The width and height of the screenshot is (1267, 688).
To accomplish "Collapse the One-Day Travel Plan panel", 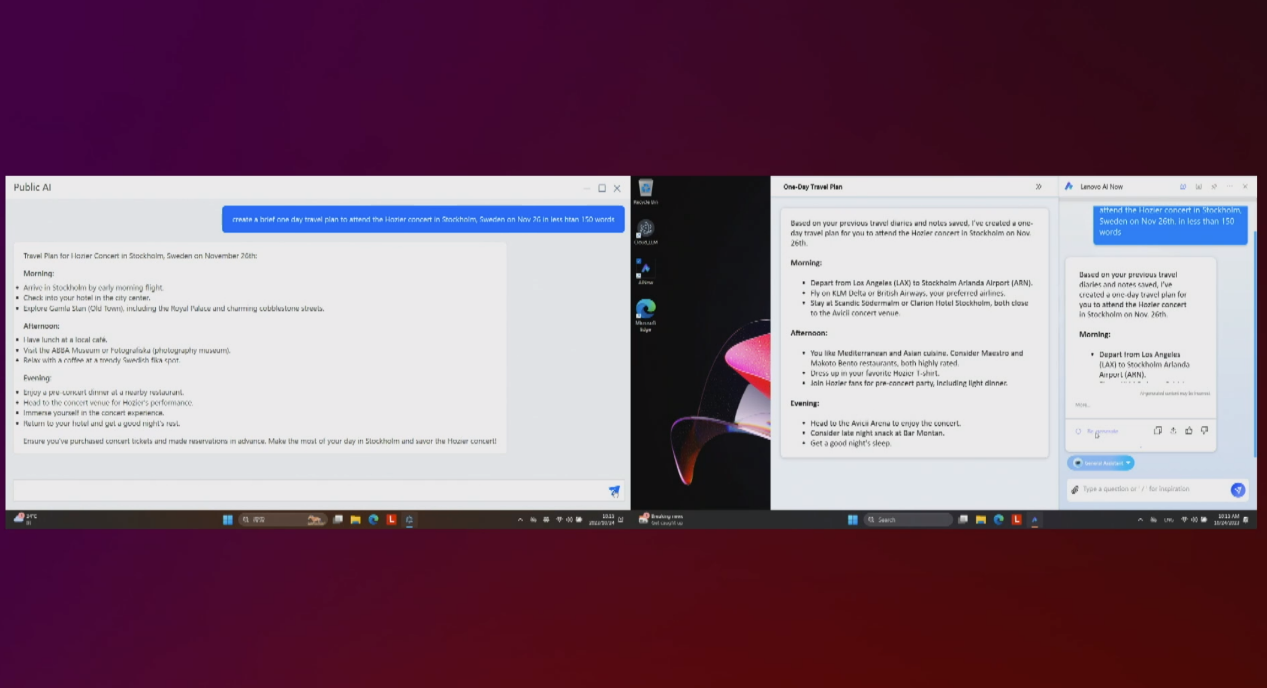I will coord(1038,187).
